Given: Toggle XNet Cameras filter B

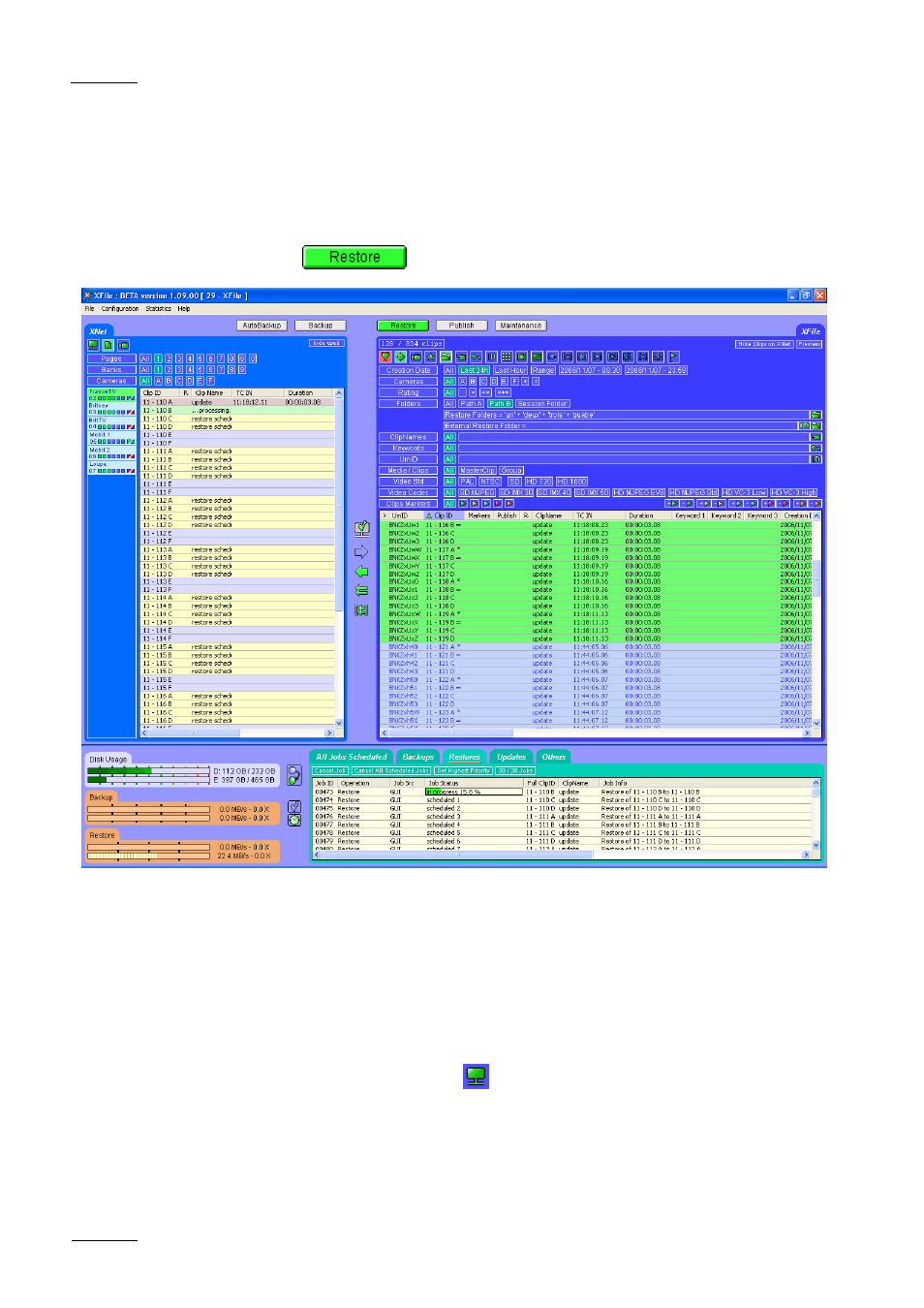Looking at the screenshot, I should (169, 381).
